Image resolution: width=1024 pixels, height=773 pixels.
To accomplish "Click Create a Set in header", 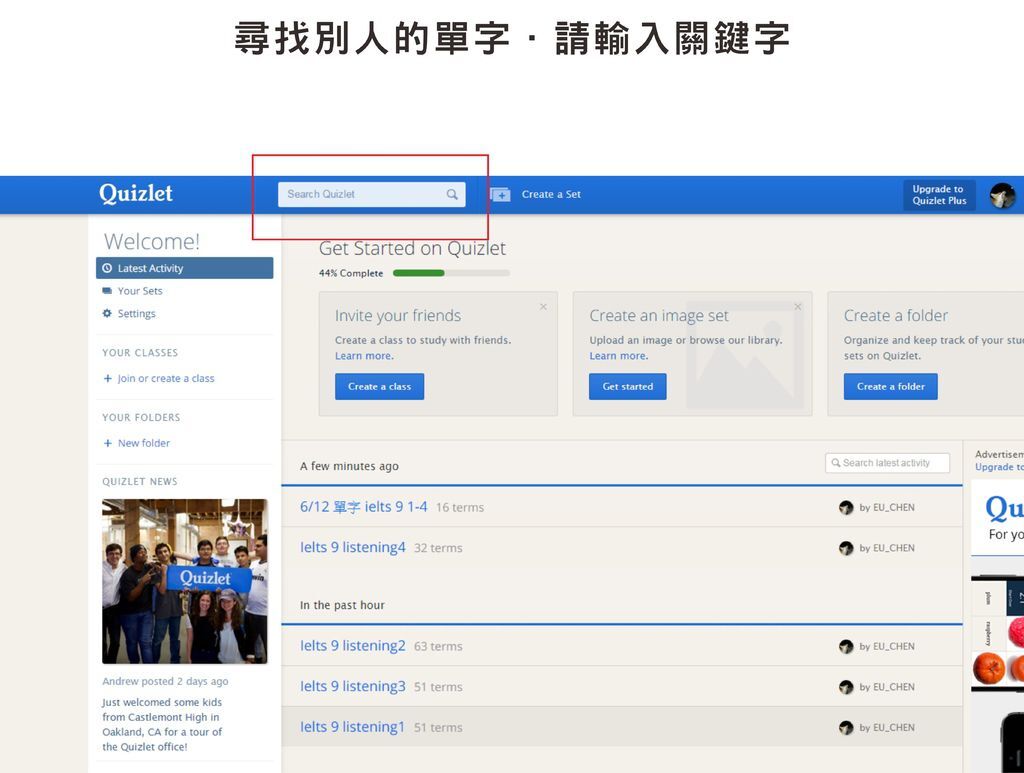I will [551, 194].
